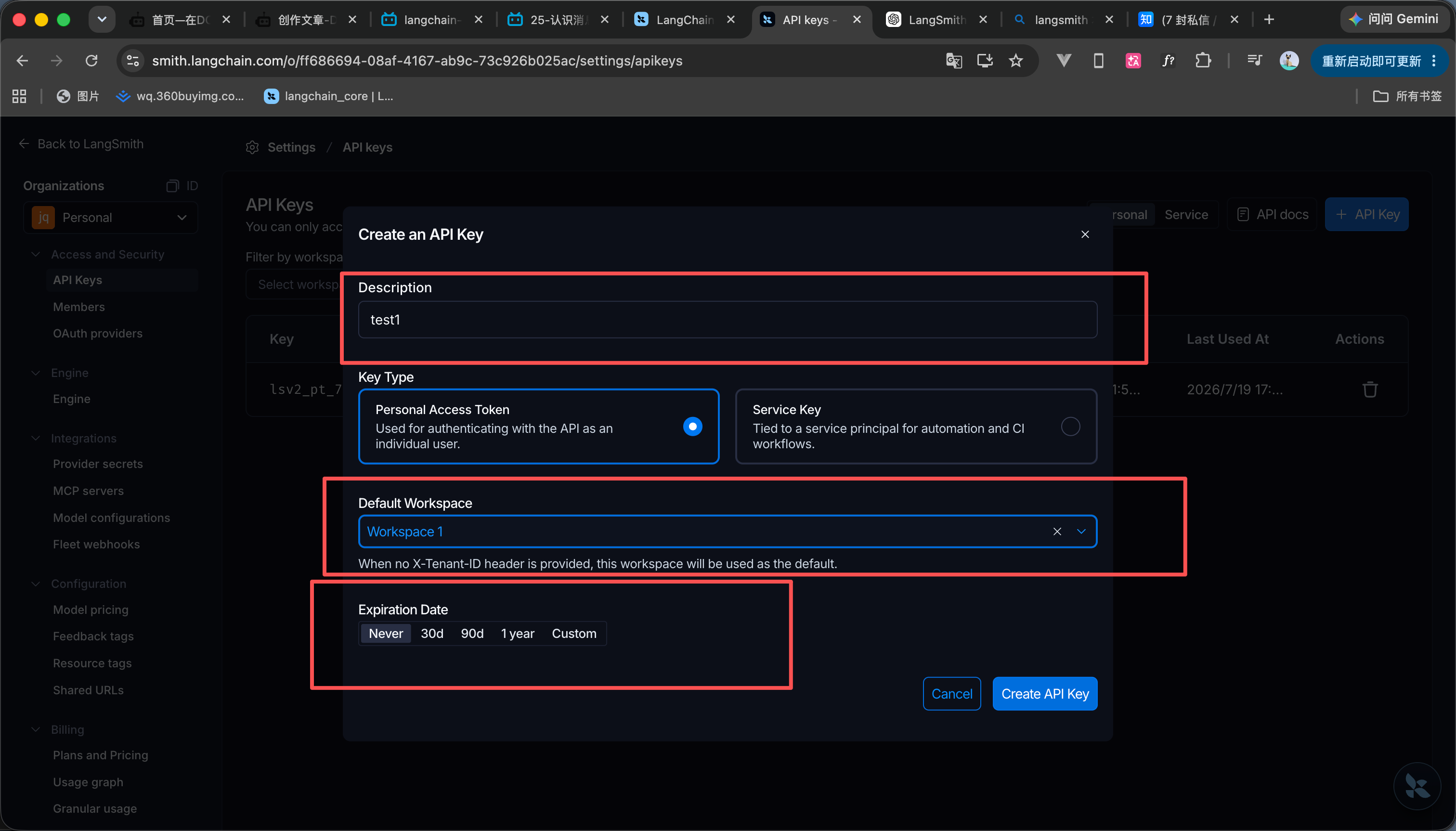Click Create API Key button
This screenshot has width=1456, height=831.
(1044, 693)
